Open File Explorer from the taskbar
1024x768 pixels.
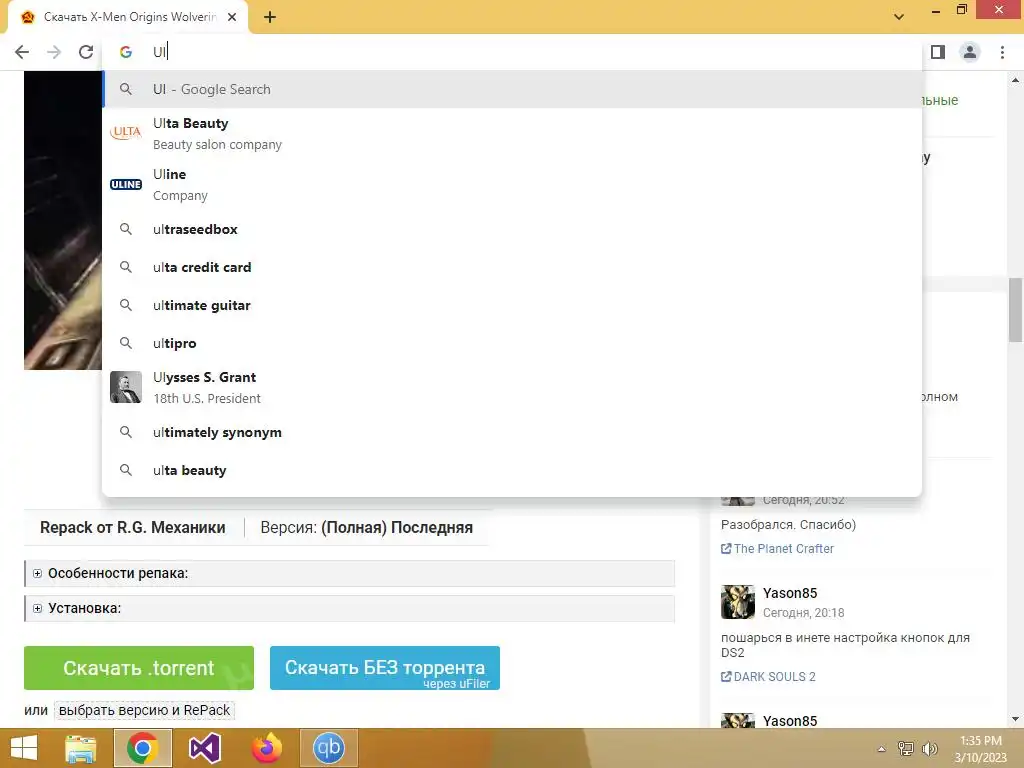click(x=80, y=748)
